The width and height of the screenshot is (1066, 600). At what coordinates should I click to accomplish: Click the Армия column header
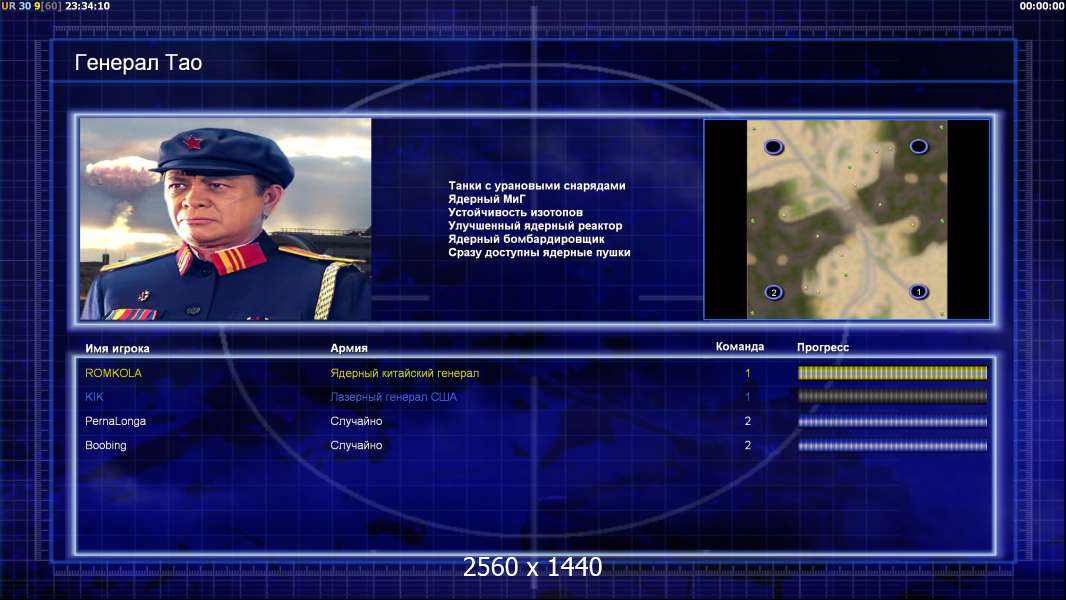click(x=349, y=348)
